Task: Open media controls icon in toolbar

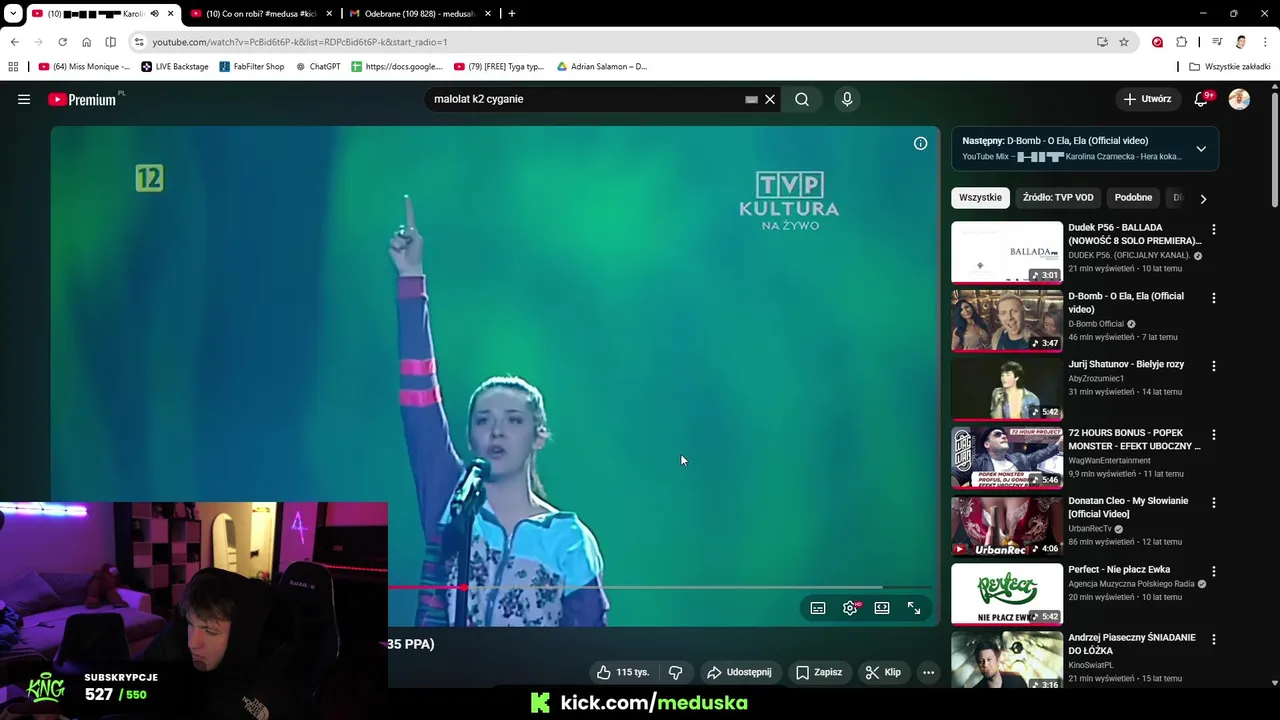Action: coord(1217,42)
